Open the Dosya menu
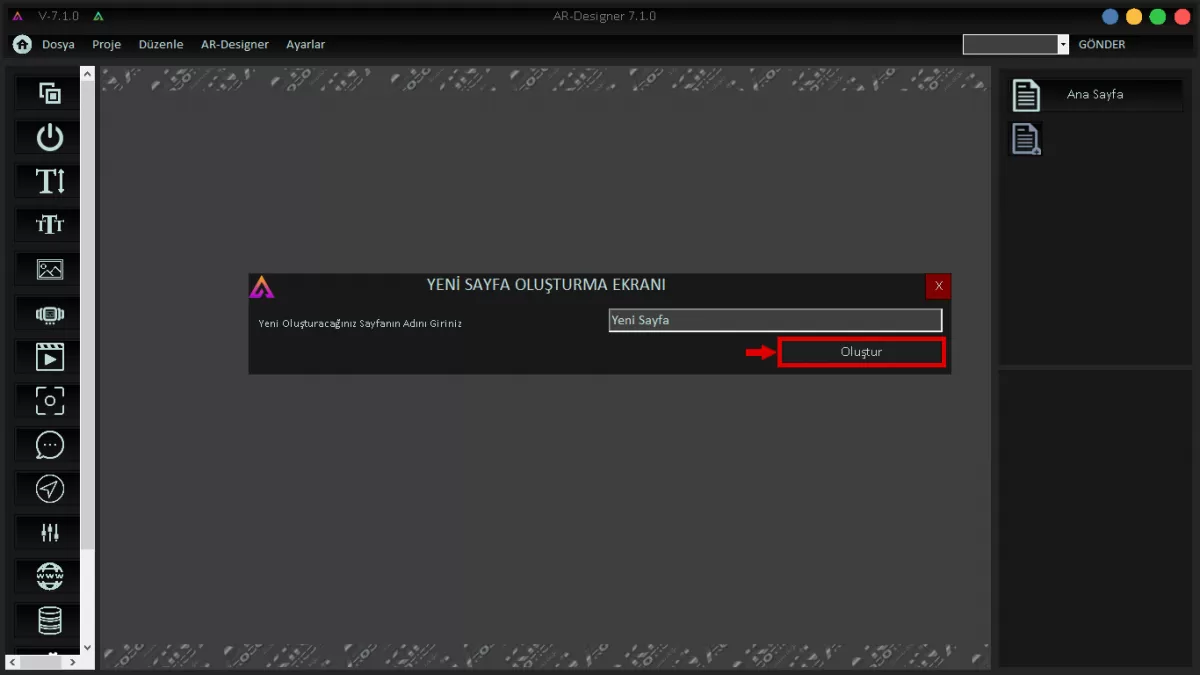The width and height of the screenshot is (1200, 675). [x=58, y=45]
